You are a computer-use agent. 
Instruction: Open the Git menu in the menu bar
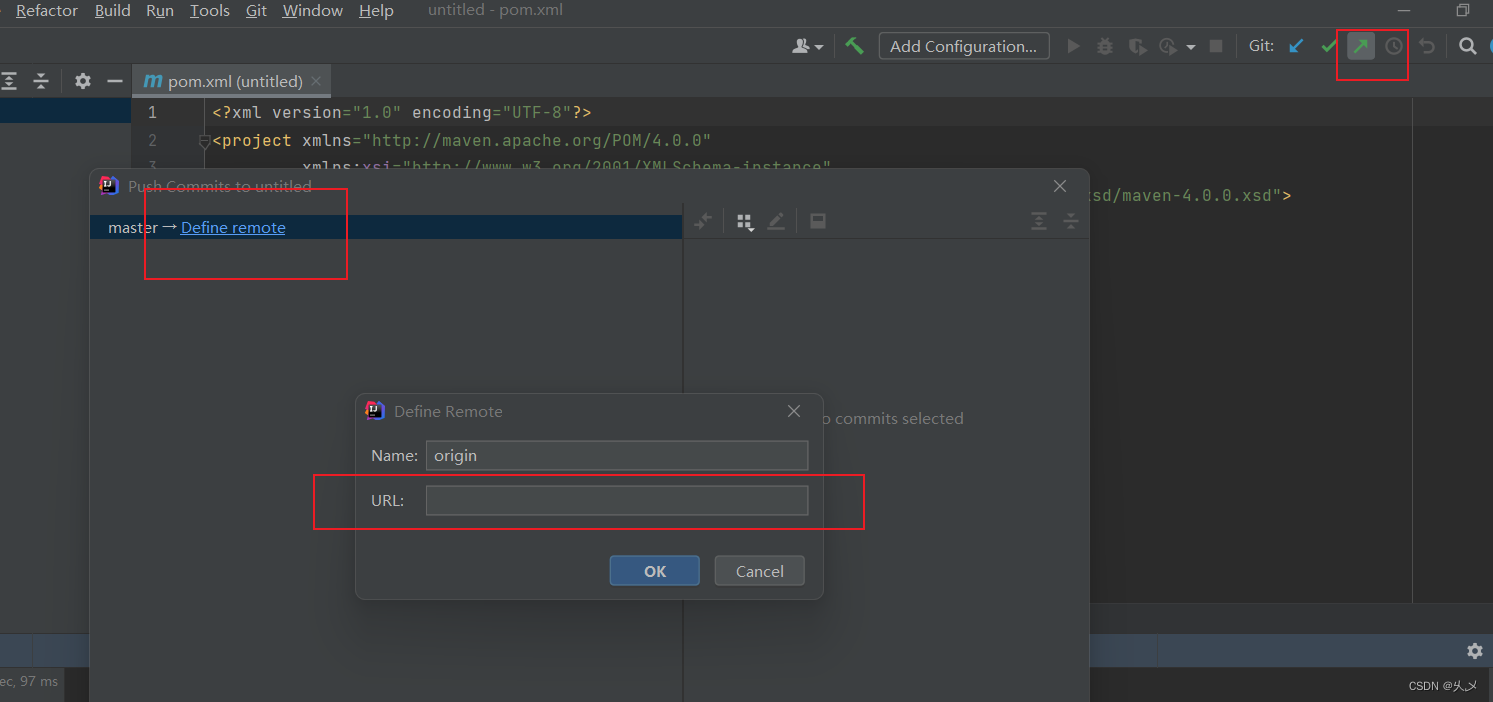256,11
